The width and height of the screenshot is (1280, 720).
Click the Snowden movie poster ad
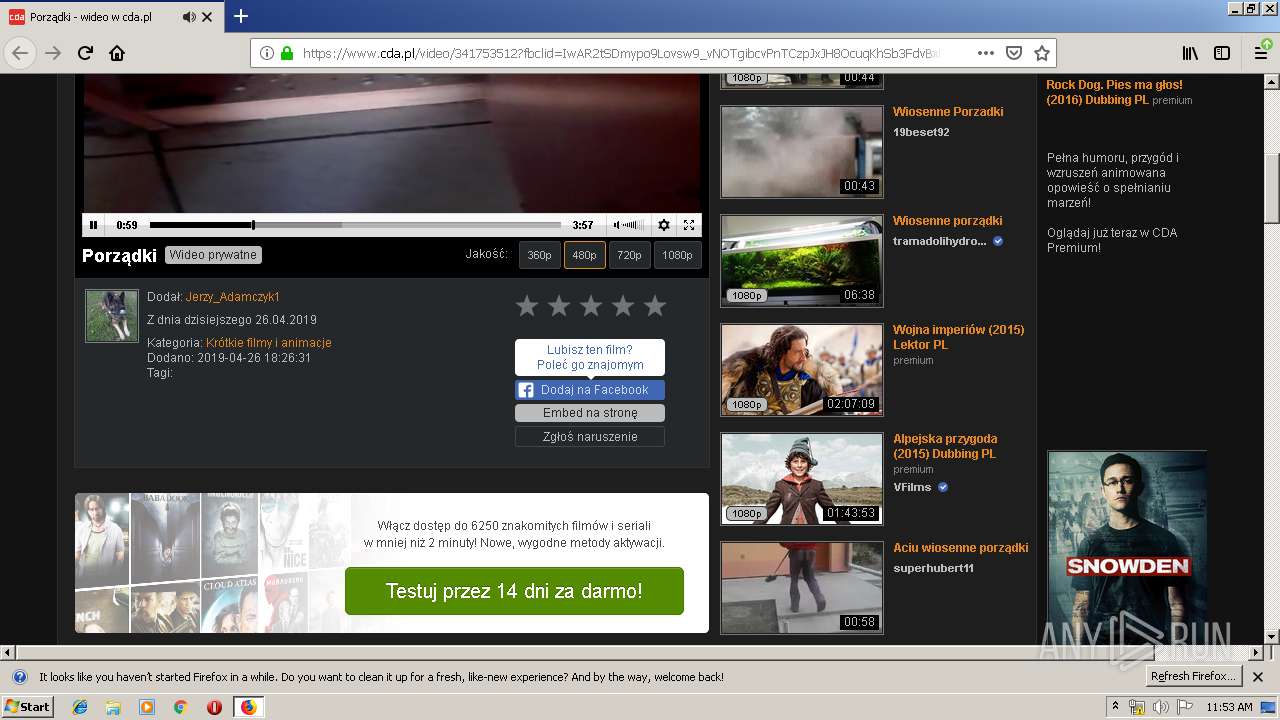(x=1127, y=546)
